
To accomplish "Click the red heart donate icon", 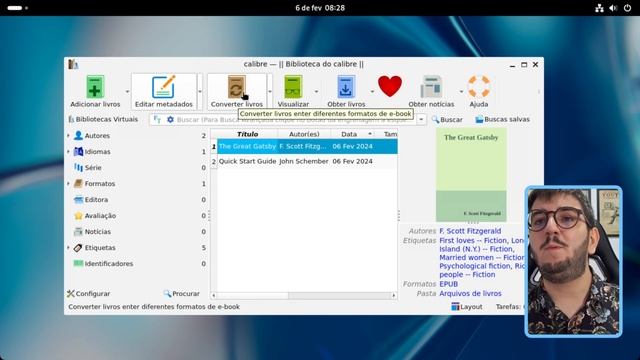I will point(390,86).
